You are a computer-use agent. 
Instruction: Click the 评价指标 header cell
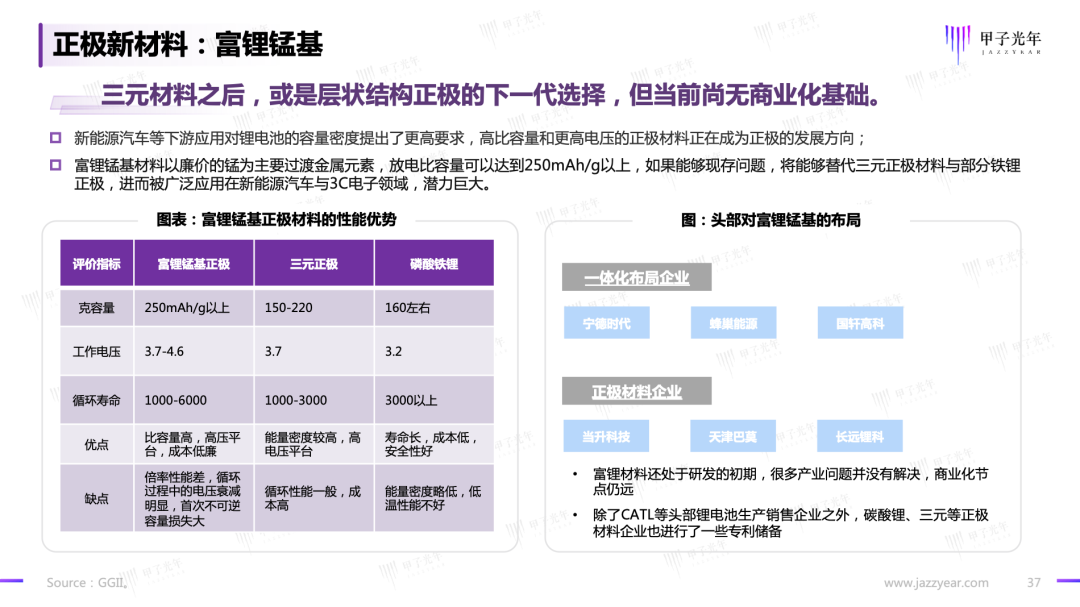click(97, 264)
